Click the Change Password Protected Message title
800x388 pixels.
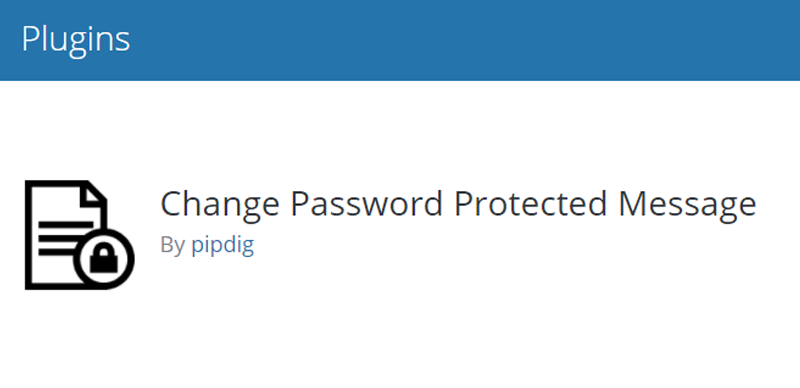(458, 205)
